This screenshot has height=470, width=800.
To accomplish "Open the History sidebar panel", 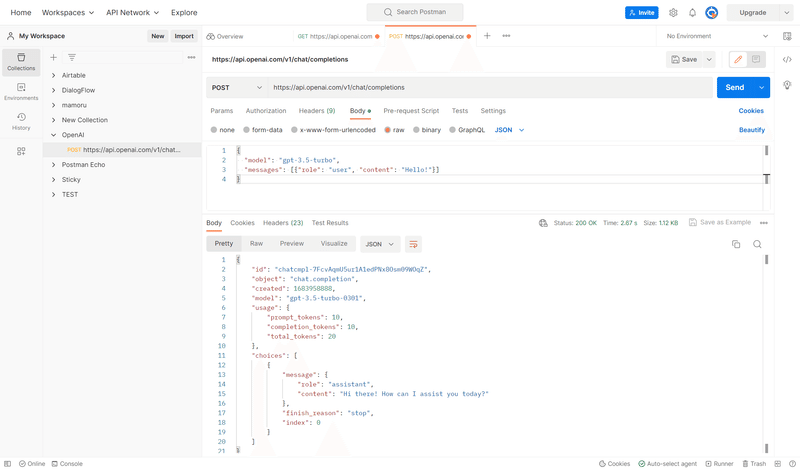I will 21,121.
